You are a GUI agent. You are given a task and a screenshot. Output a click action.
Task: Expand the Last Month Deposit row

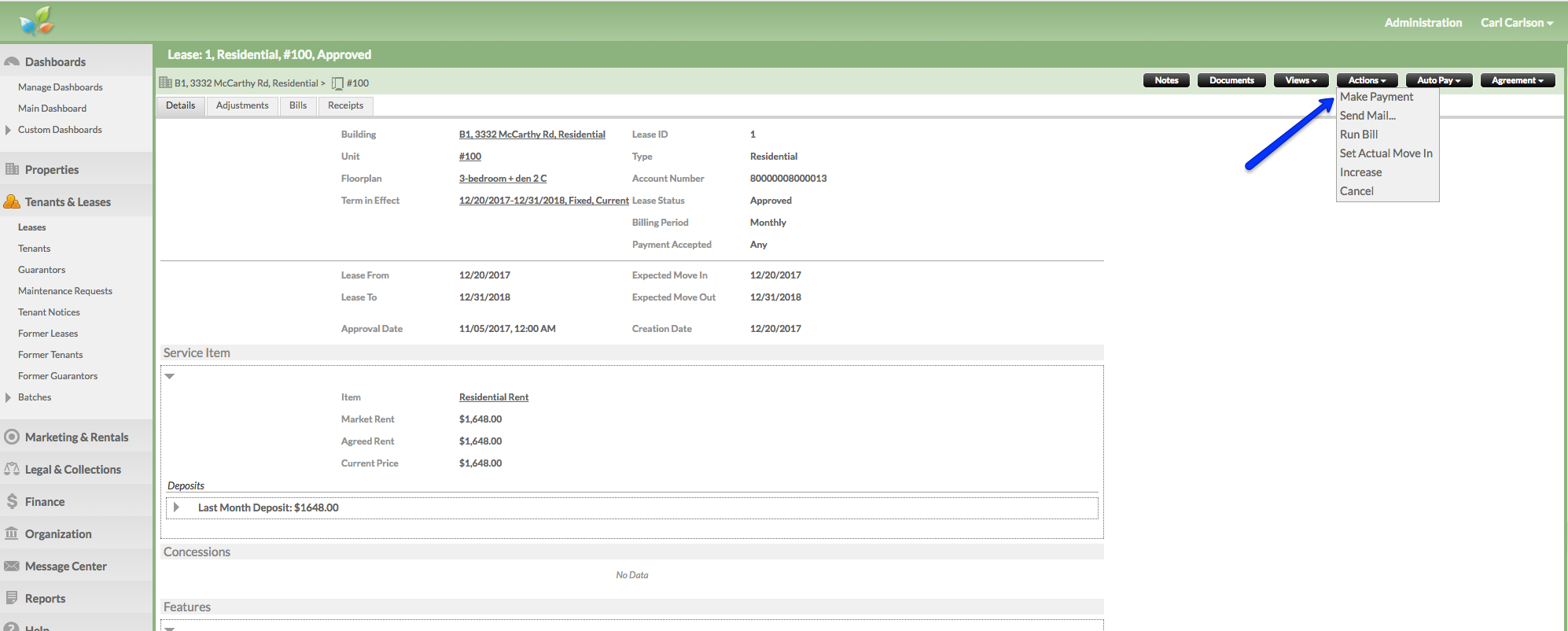click(x=176, y=507)
